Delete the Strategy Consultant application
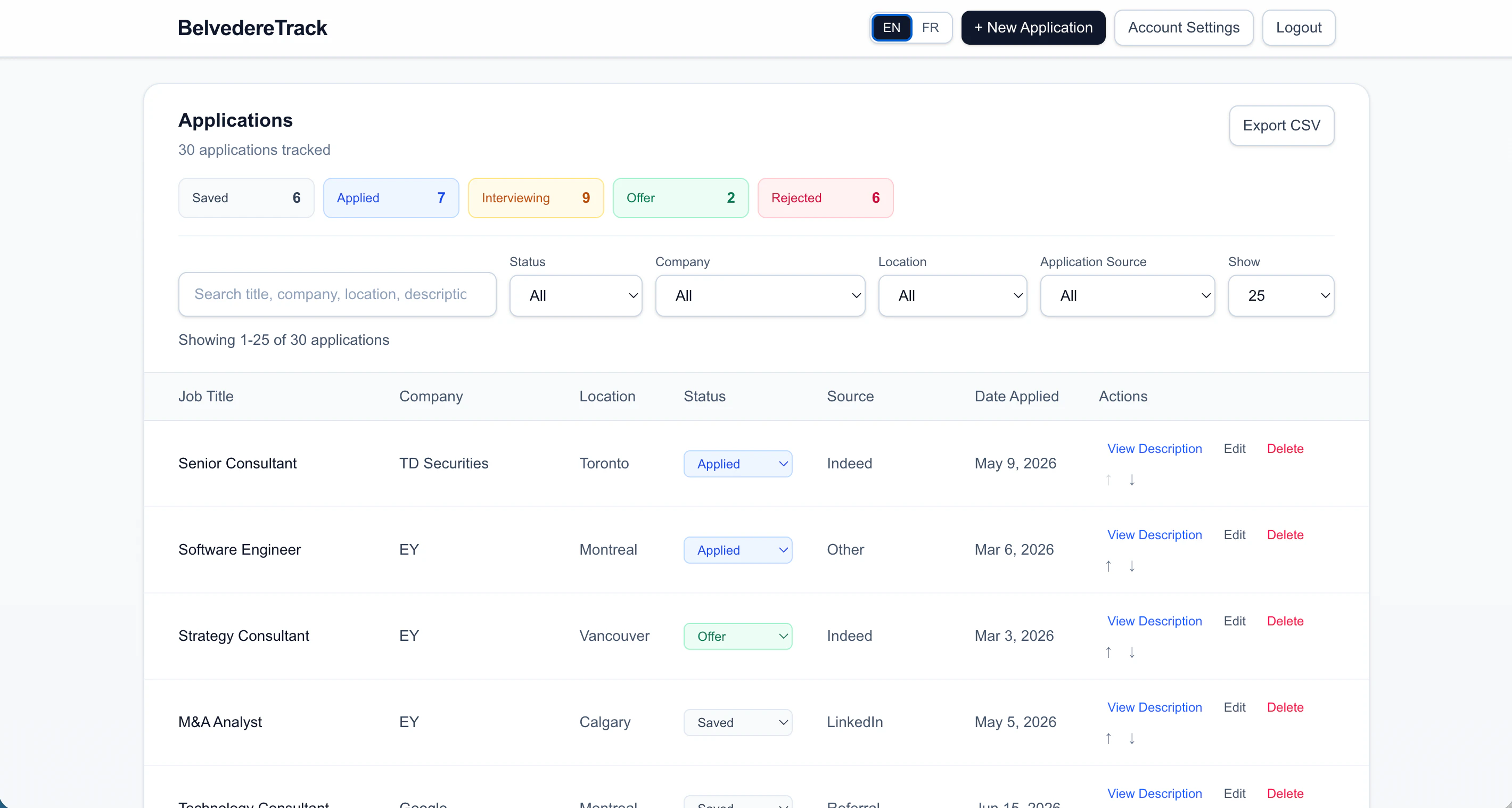The image size is (1512, 808). [1285, 621]
